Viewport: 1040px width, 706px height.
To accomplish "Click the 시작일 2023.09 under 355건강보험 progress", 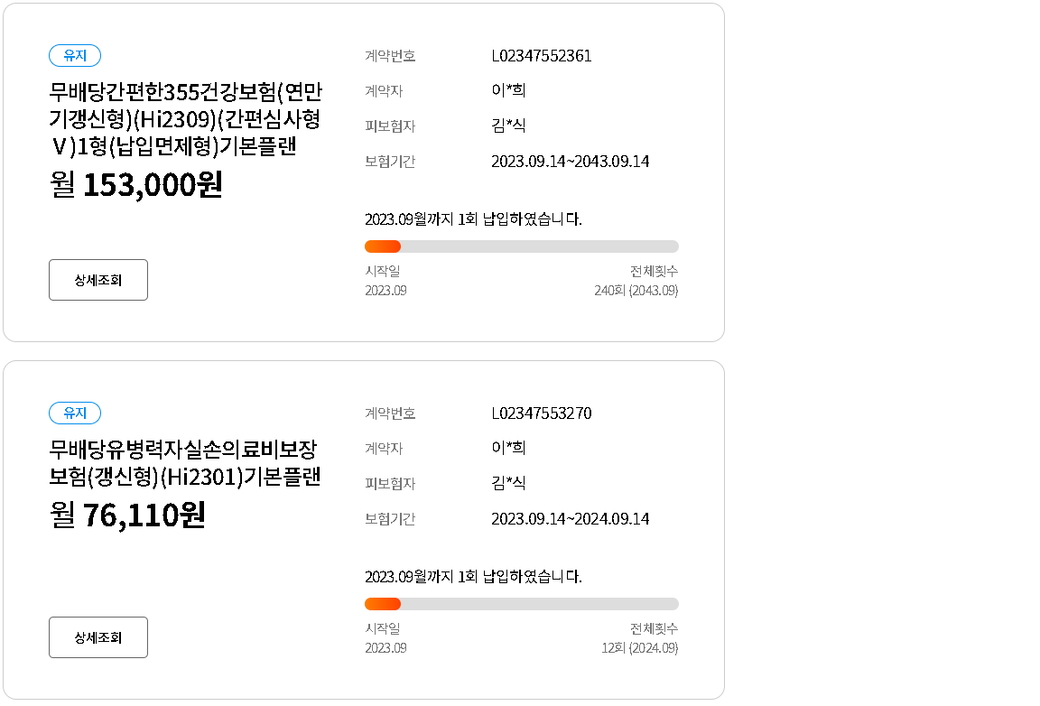I will coord(385,290).
